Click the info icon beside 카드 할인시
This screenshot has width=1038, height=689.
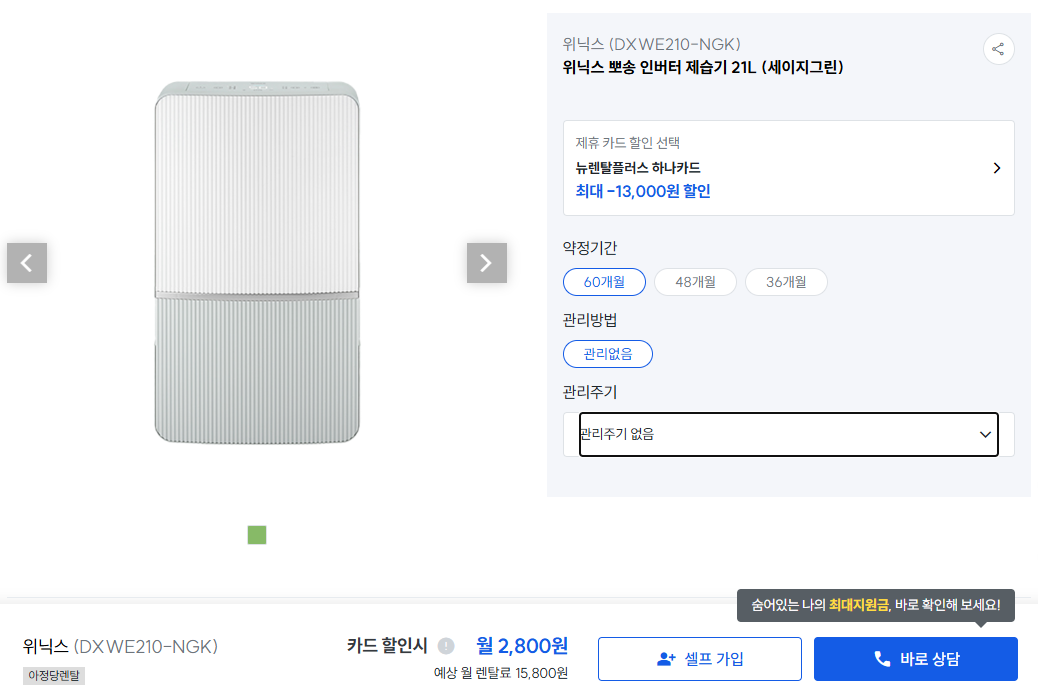[x=446, y=646]
